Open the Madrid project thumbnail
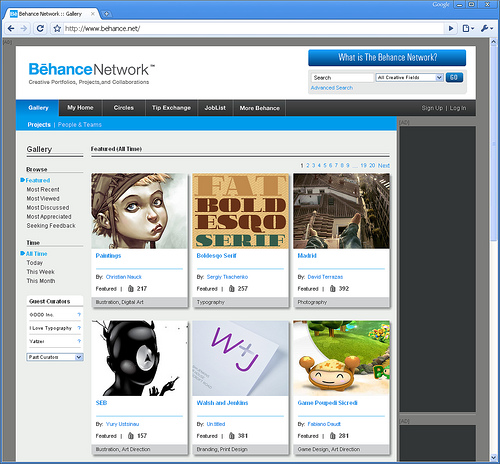This screenshot has height=464, width=500. 341,211
